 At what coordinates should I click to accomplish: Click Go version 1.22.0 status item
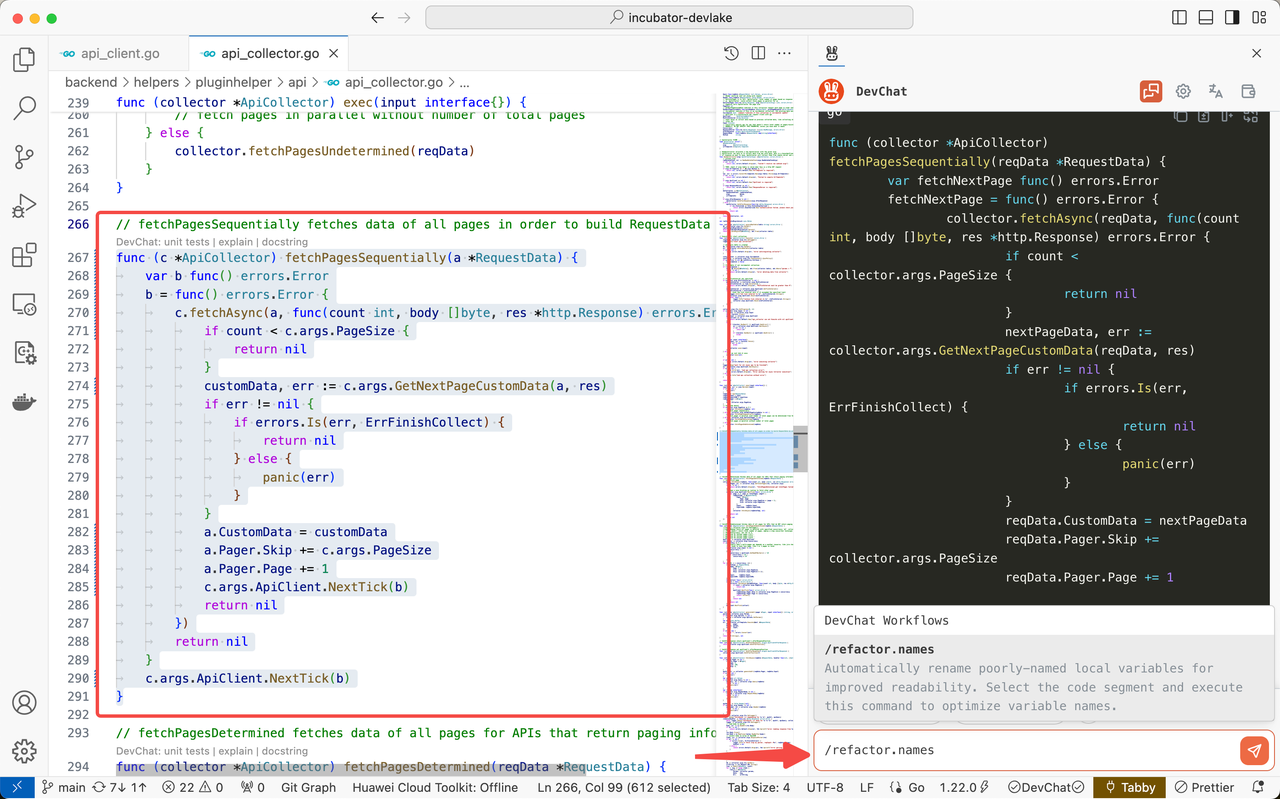(x=966, y=787)
